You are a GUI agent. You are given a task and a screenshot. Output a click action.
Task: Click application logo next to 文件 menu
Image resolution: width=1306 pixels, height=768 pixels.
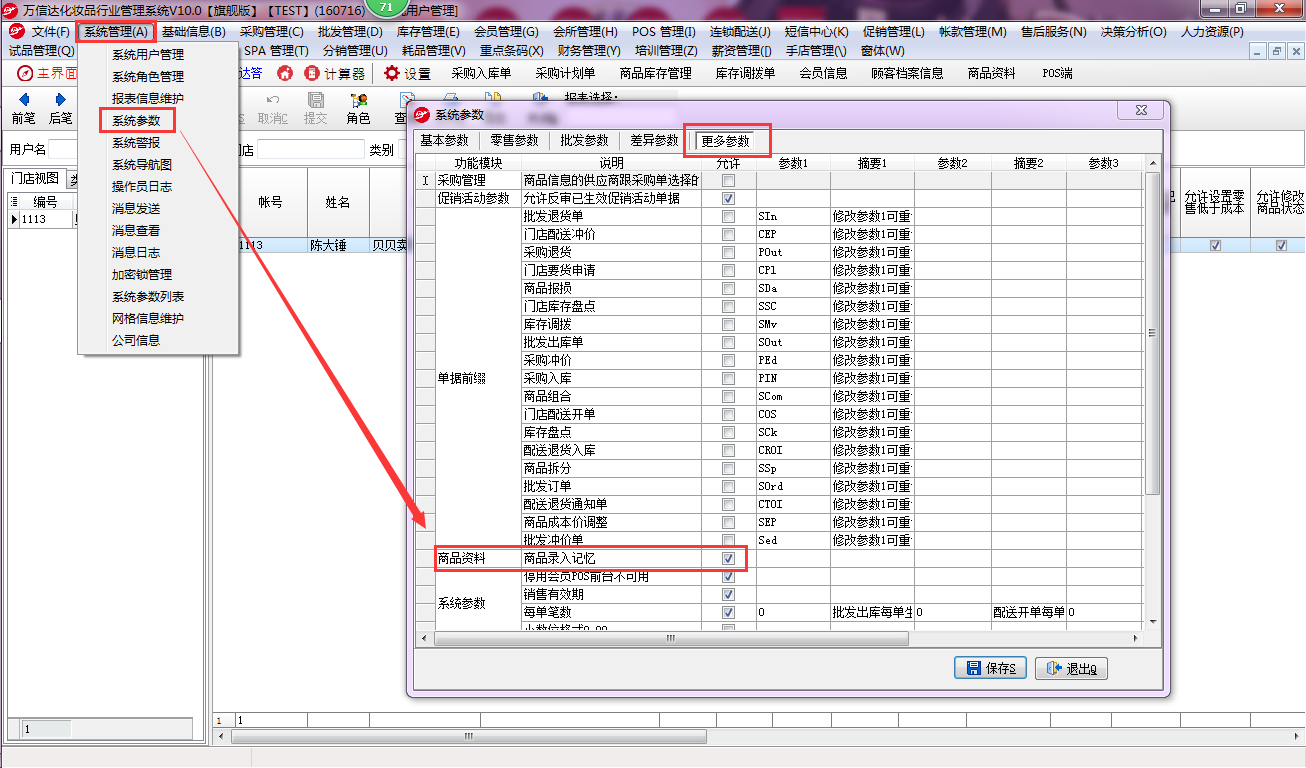click(x=15, y=31)
